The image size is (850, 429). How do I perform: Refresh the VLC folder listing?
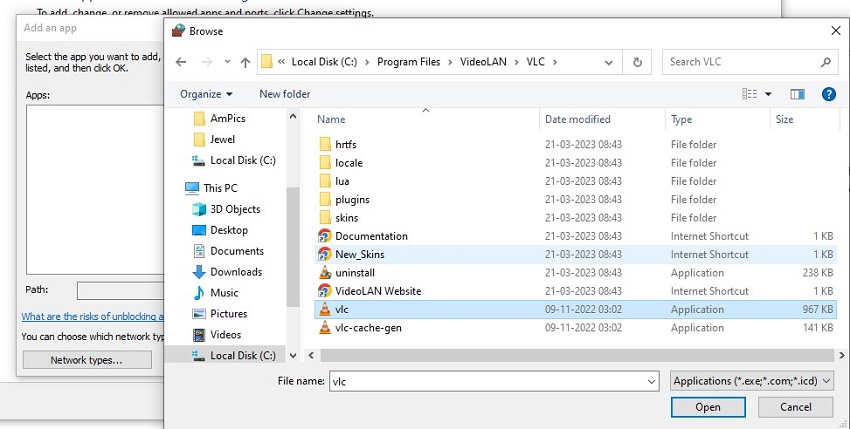(x=638, y=62)
